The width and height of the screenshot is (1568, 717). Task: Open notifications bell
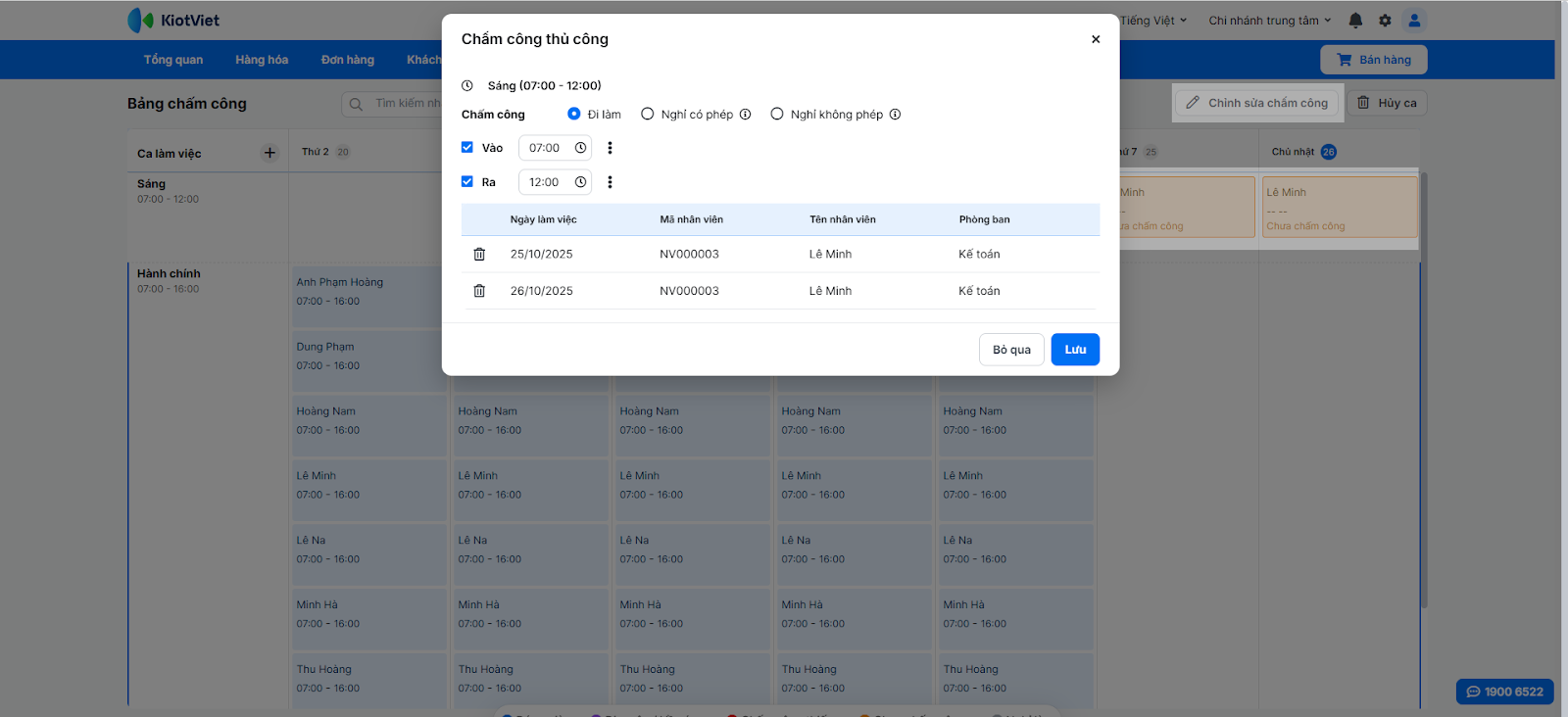(x=1355, y=21)
